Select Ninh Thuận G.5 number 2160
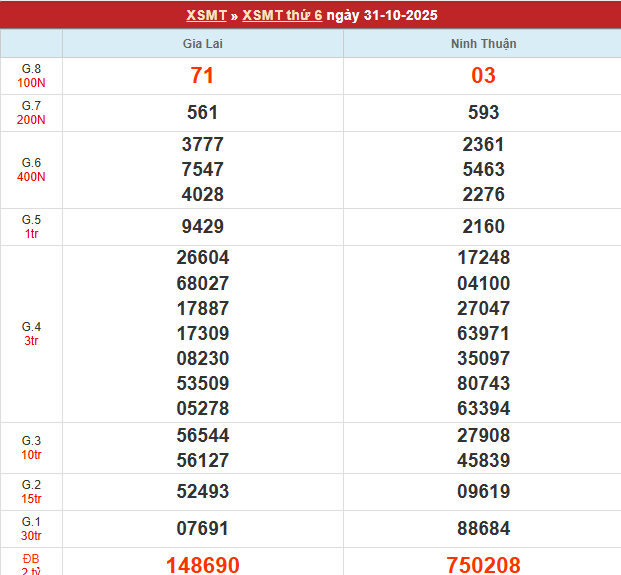This screenshot has width=621, height=575. 483,227
